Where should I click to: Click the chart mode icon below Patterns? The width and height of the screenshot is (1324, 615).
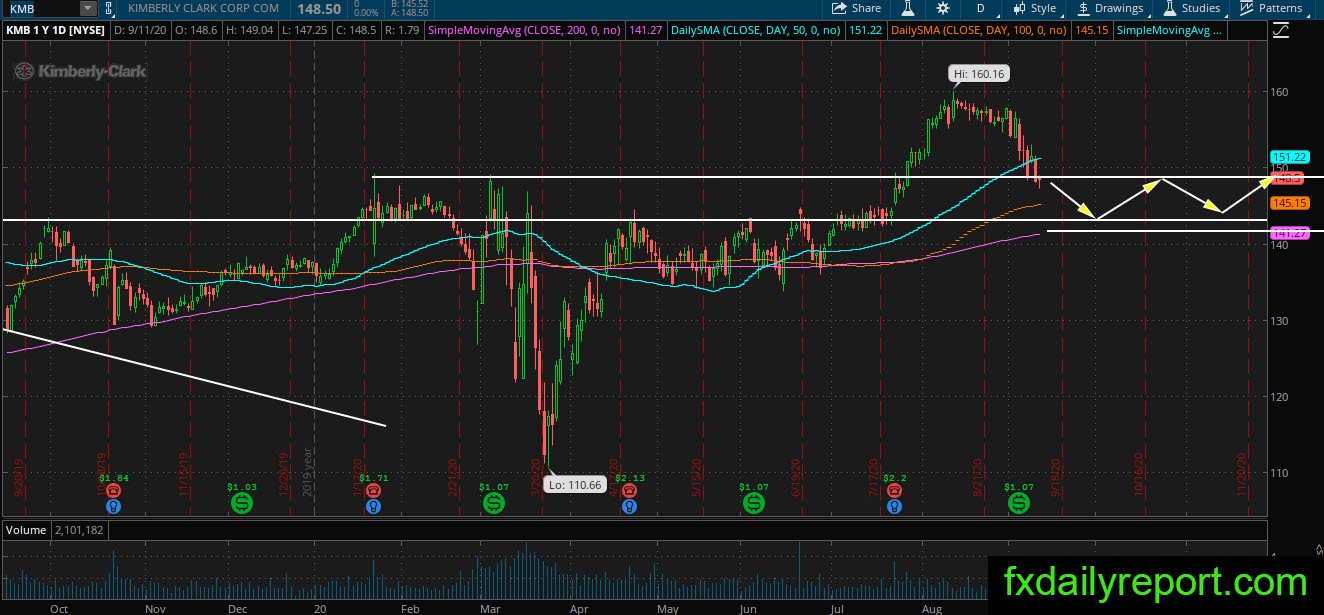[x=1282, y=31]
